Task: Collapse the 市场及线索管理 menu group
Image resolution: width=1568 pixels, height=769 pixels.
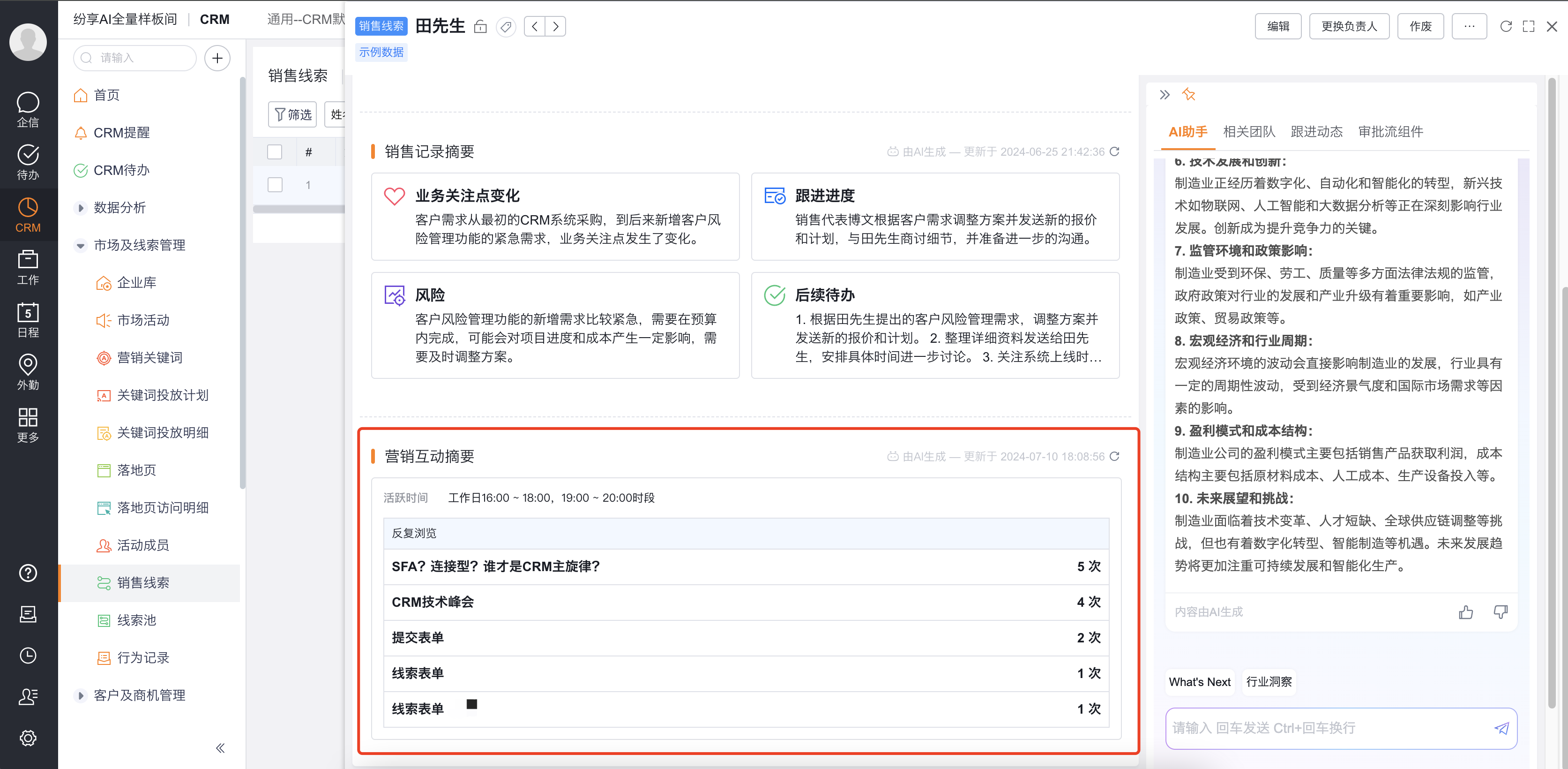Action: 80,245
